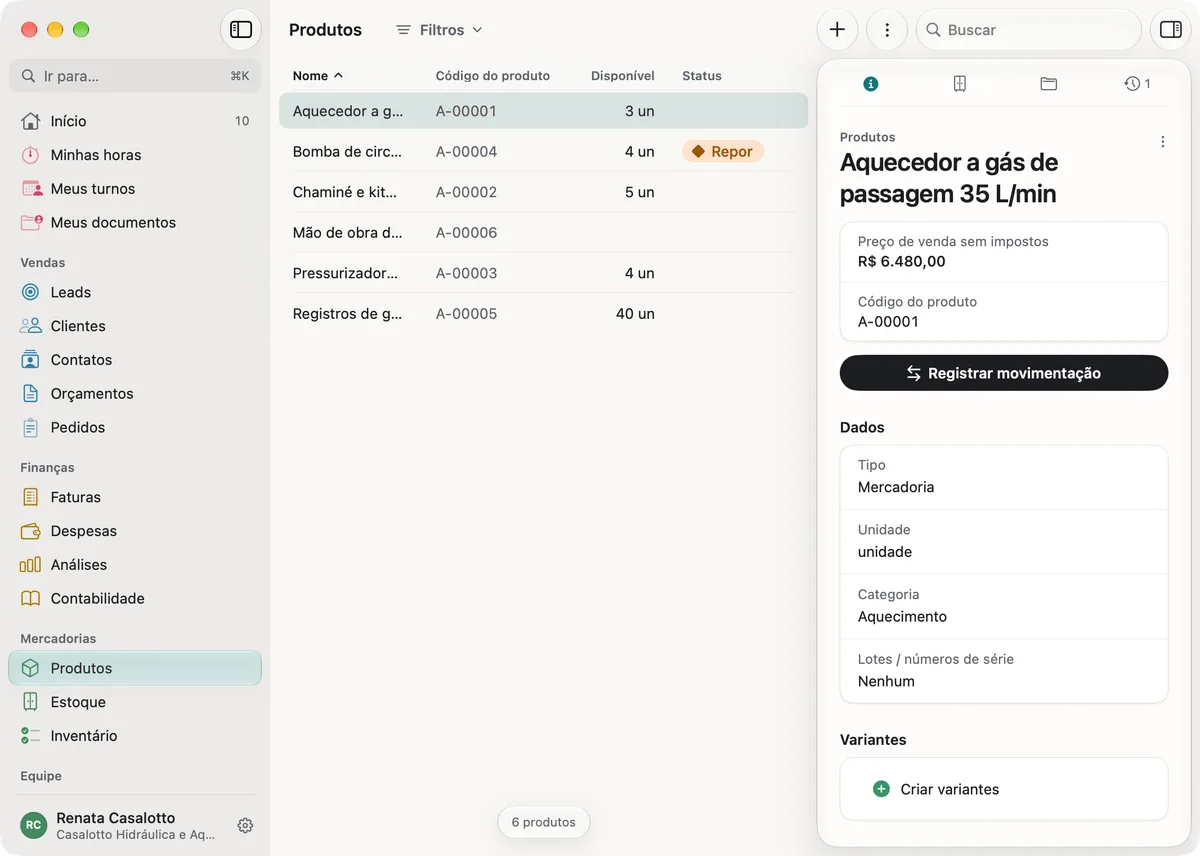This screenshot has height=856, width=1200.
Task: Click product code A-00005 cell
Action: (x=467, y=314)
